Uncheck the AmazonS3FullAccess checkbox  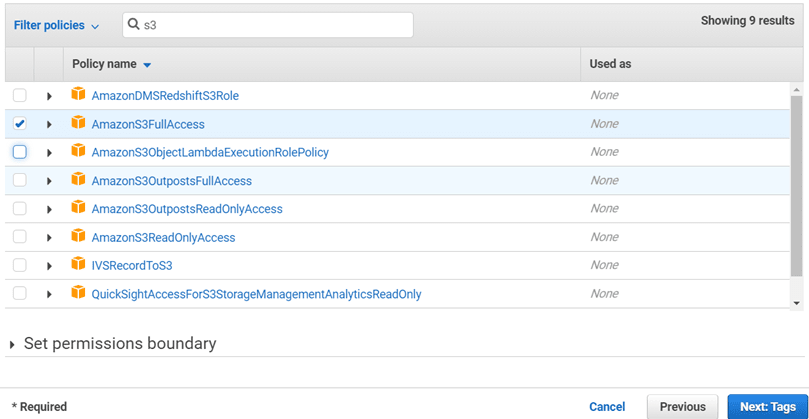(20, 124)
